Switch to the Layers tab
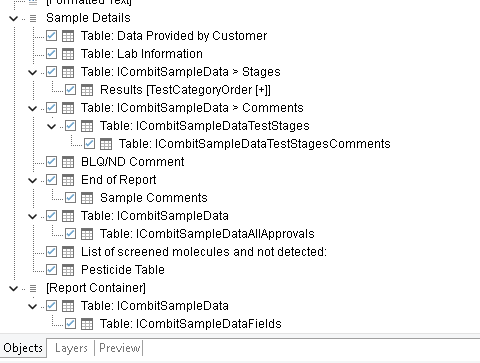This screenshot has height=363, width=480. [x=71, y=348]
